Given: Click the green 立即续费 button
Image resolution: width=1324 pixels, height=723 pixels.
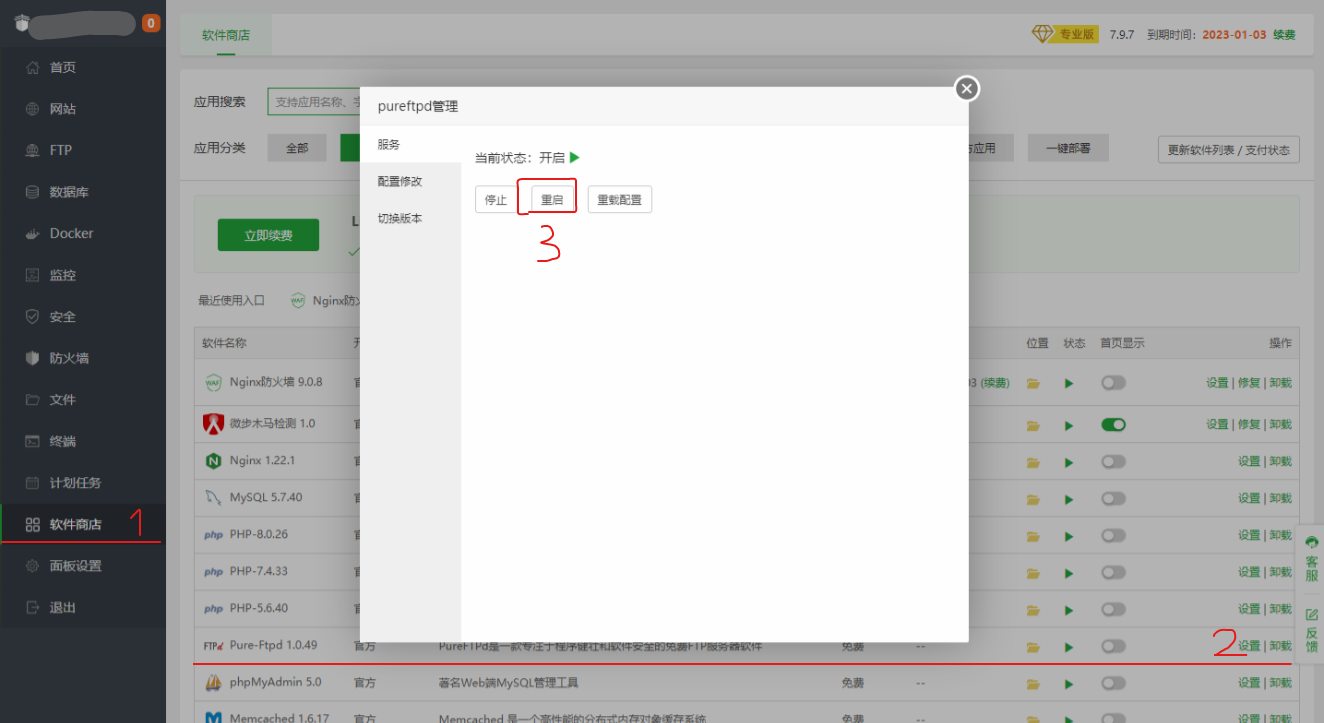Looking at the screenshot, I should point(268,235).
